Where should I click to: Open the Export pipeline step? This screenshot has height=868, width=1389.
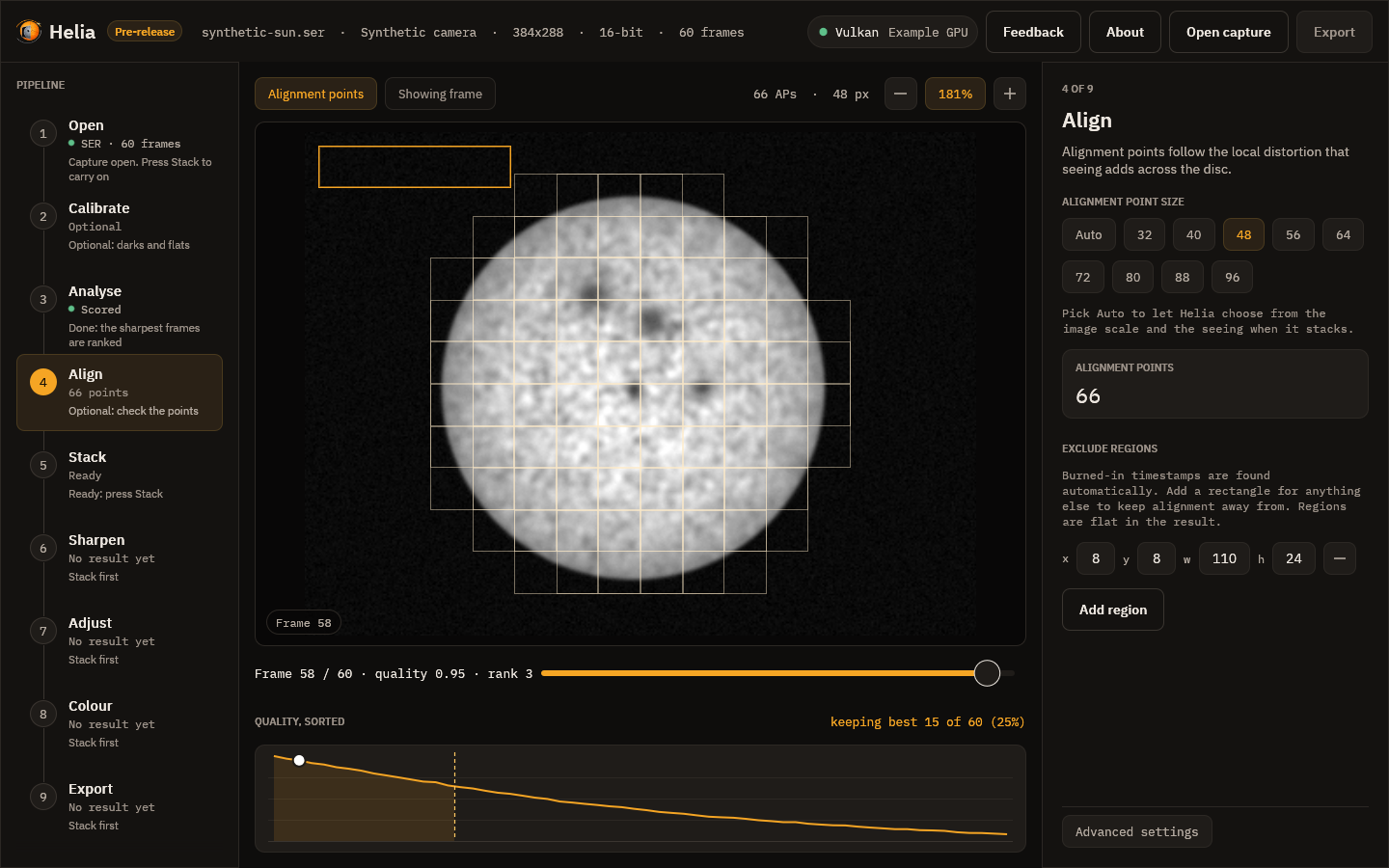120,806
